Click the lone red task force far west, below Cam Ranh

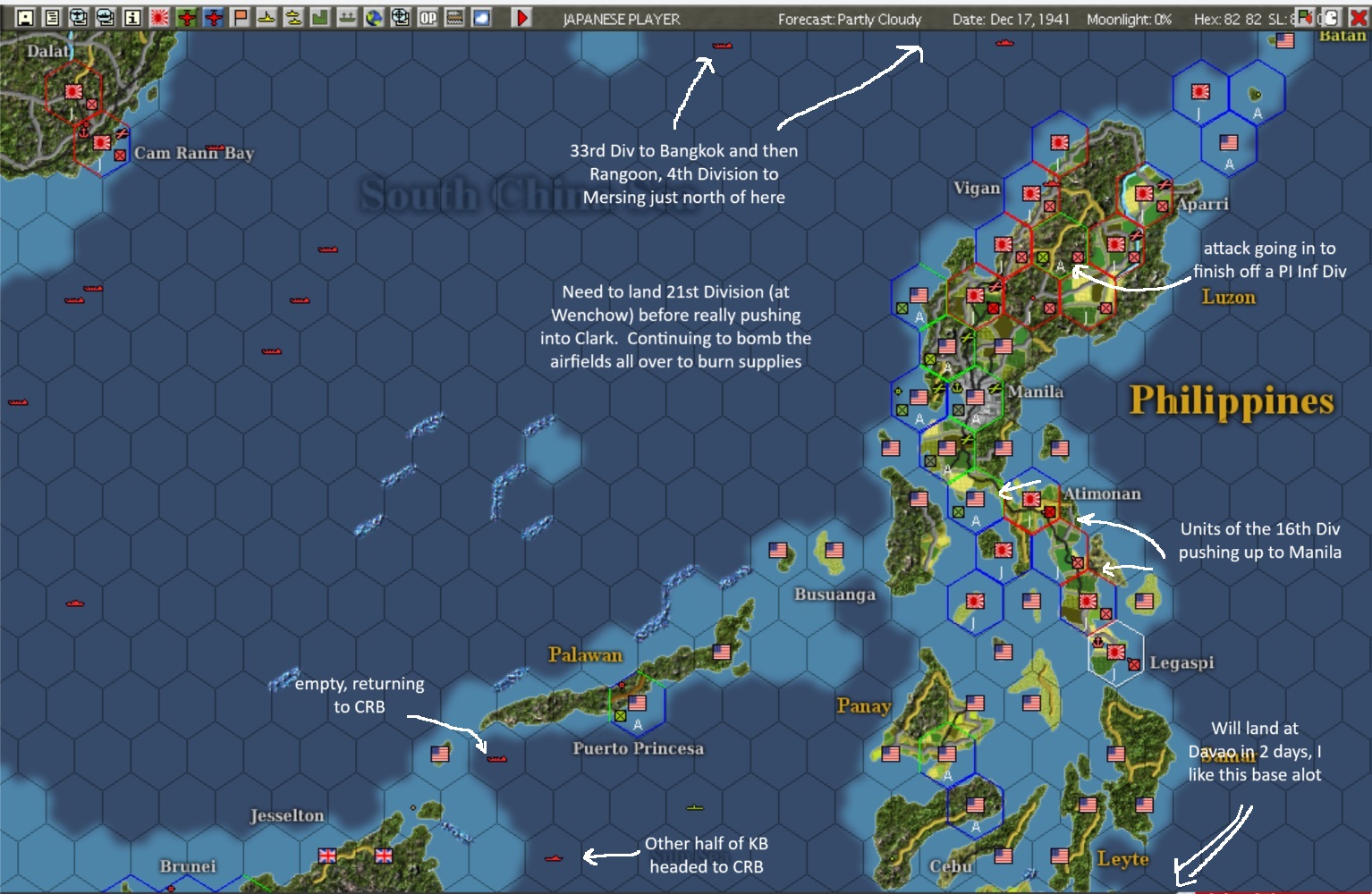(74, 603)
